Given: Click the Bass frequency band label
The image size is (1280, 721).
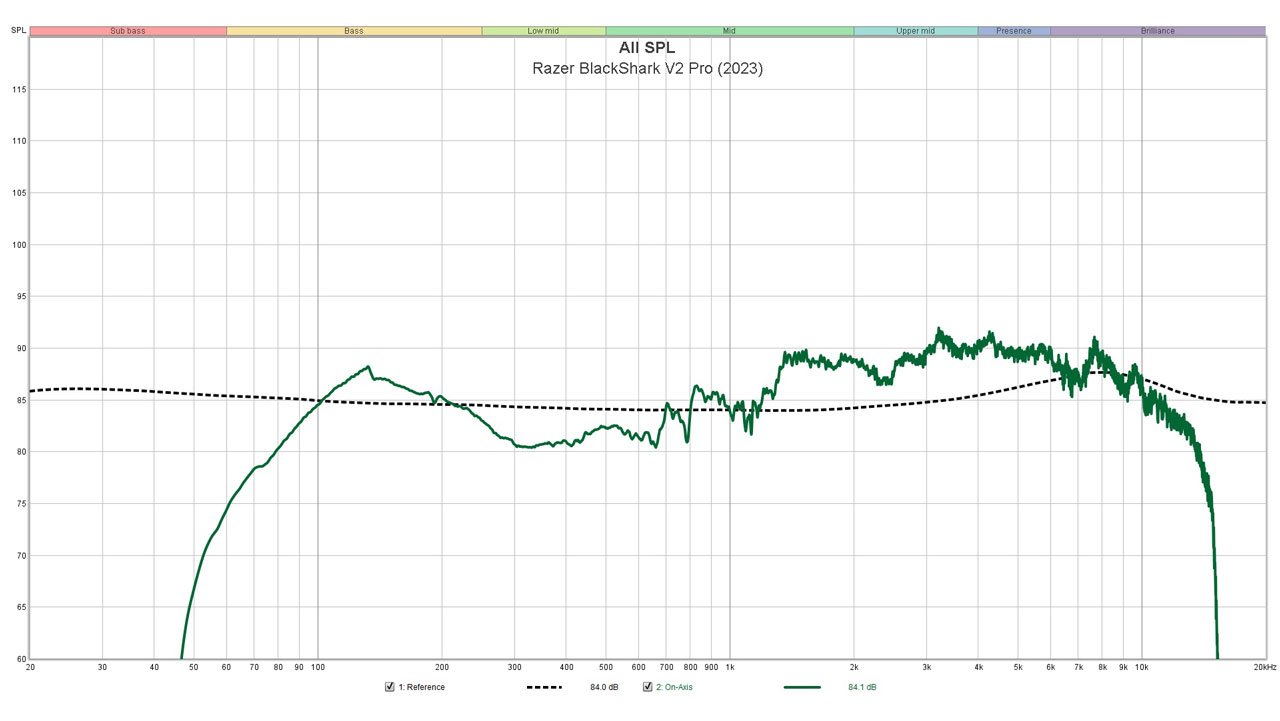Looking at the screenshot, I should click(x=354, y=31).
